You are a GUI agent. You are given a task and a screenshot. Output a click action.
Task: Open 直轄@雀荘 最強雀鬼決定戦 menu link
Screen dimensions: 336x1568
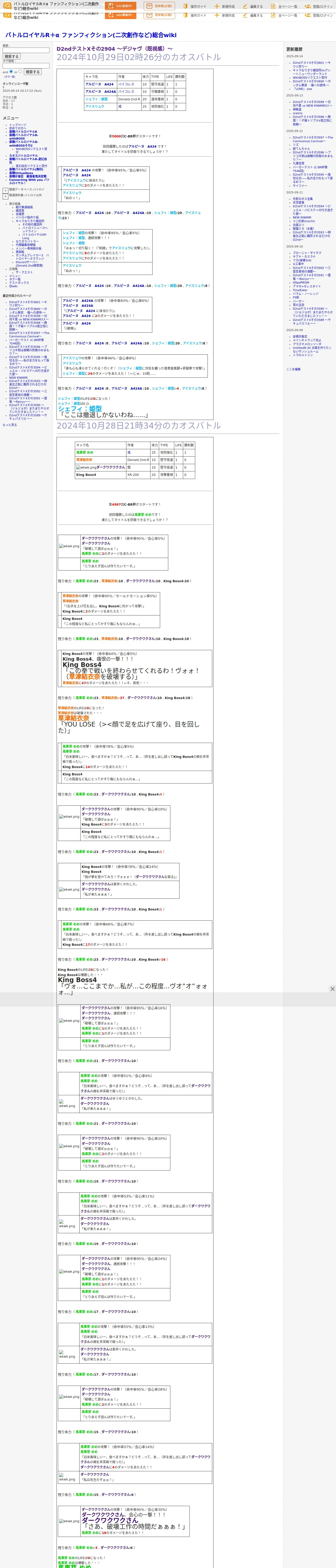(27, 176)
